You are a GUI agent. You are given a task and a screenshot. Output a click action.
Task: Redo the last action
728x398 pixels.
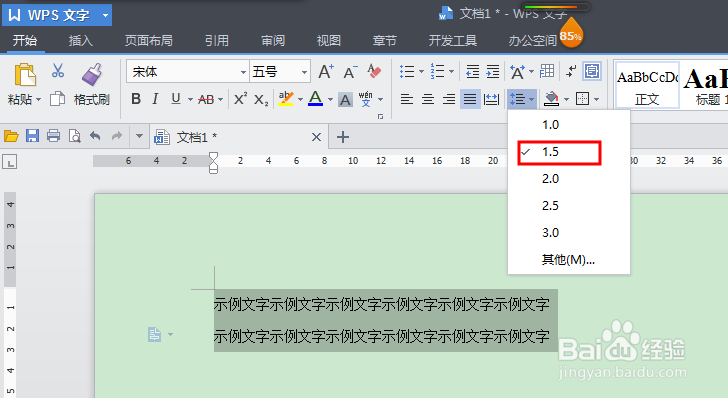117,136
